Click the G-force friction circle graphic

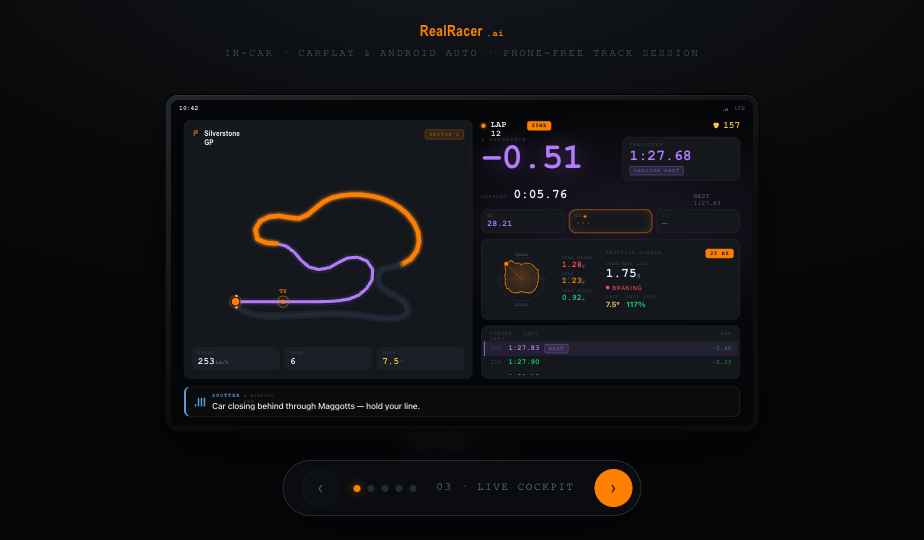(x=522, y=277)
